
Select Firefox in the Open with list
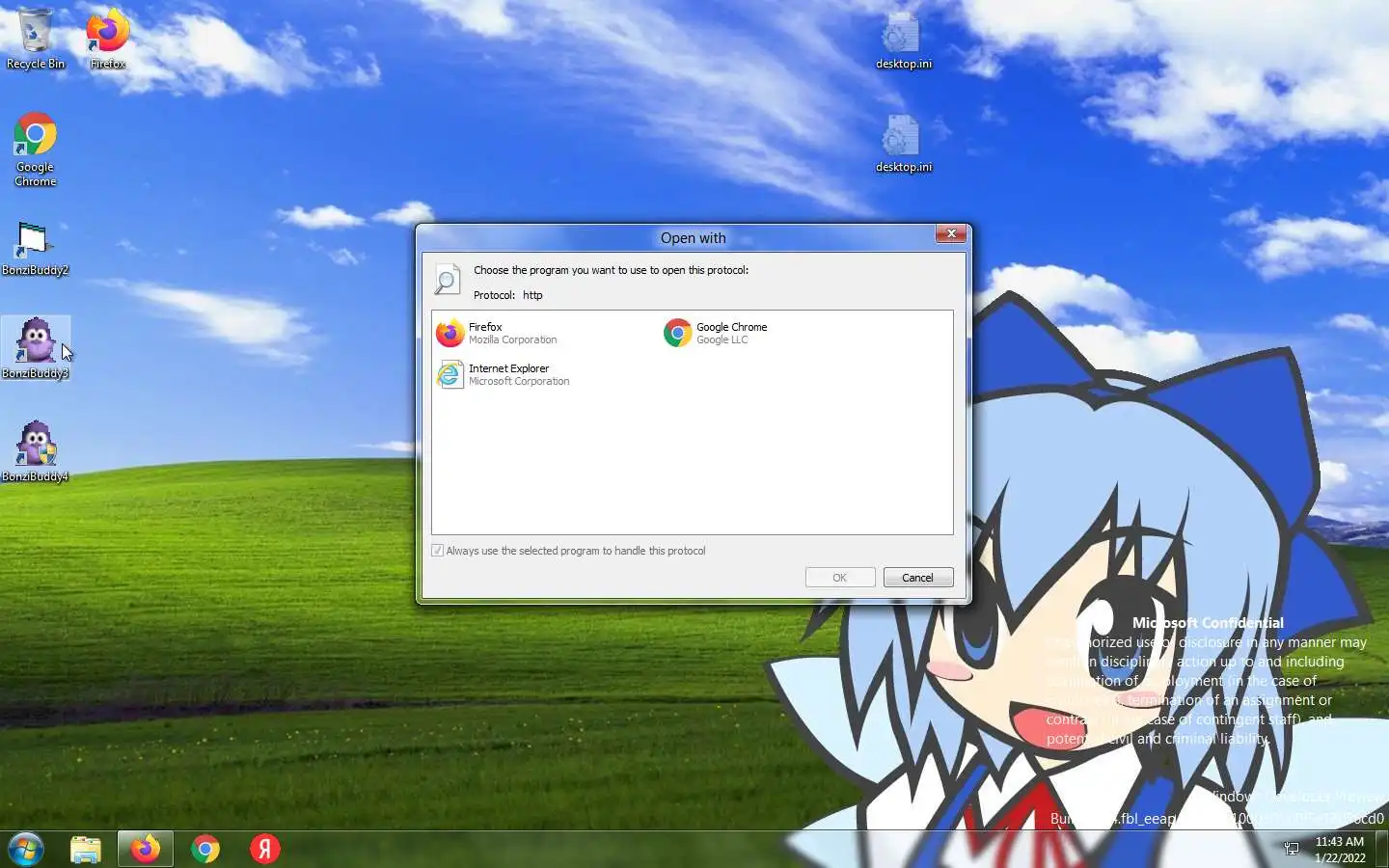497,333
